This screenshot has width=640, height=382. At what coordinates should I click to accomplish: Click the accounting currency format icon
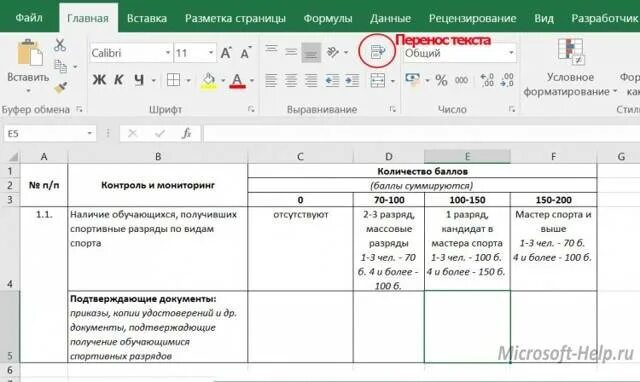pyautogui.click(x=413, y=80)
